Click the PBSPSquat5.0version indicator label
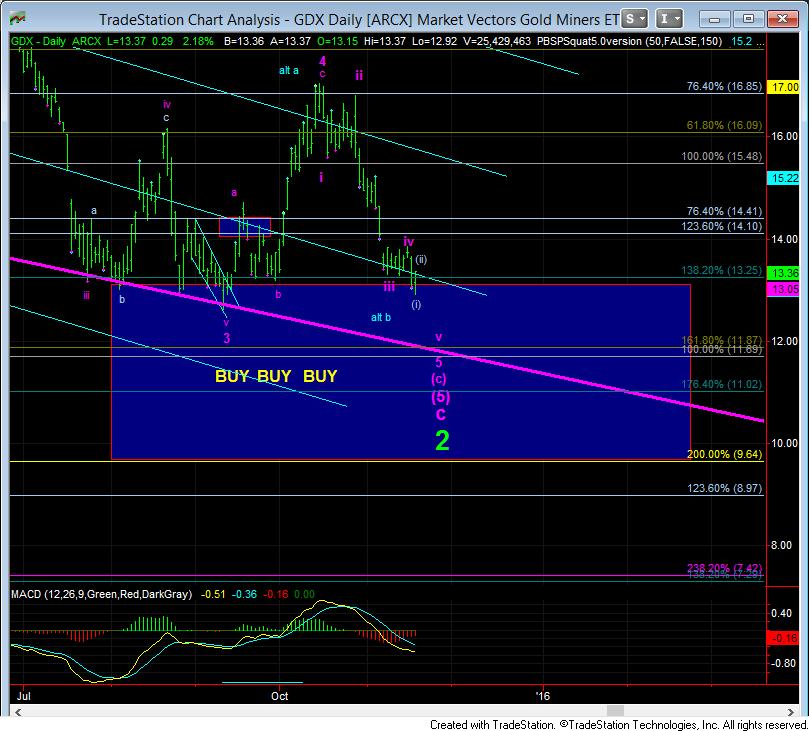The image size is (809, 731). pyautogui.click(x=629, y=41)
